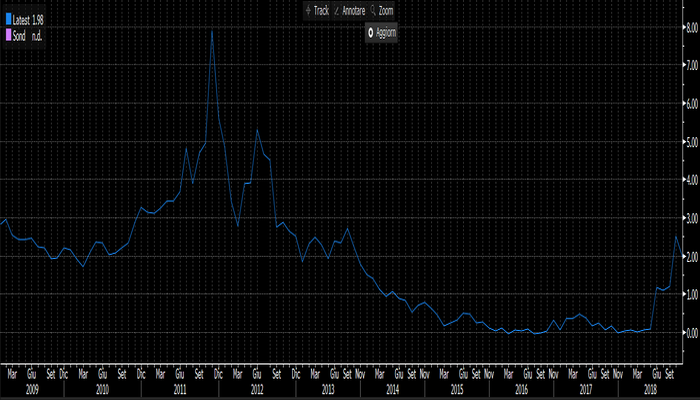Pick the 2016 year on the time axis

pos(520,386)
